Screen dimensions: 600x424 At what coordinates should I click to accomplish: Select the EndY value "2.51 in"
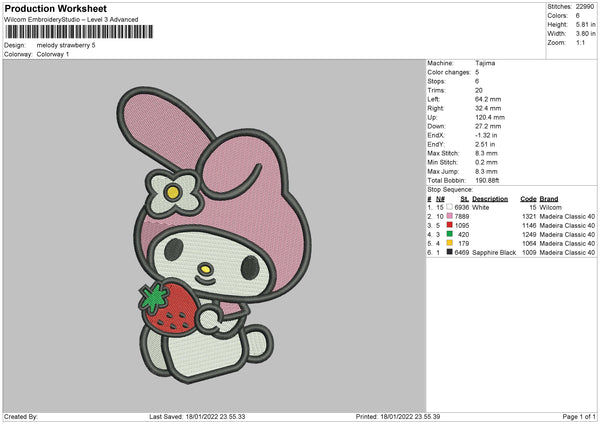[x=485, y=145]
